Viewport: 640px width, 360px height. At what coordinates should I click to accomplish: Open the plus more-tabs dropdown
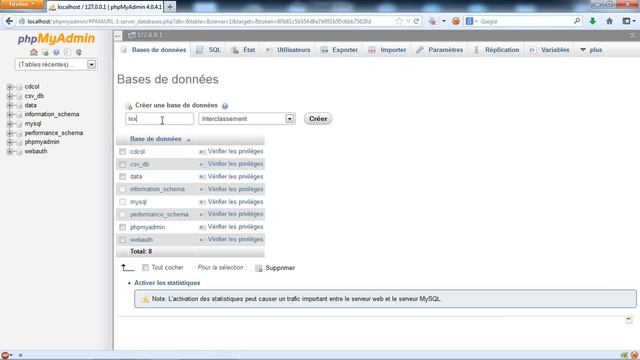(x=591, y=50)
